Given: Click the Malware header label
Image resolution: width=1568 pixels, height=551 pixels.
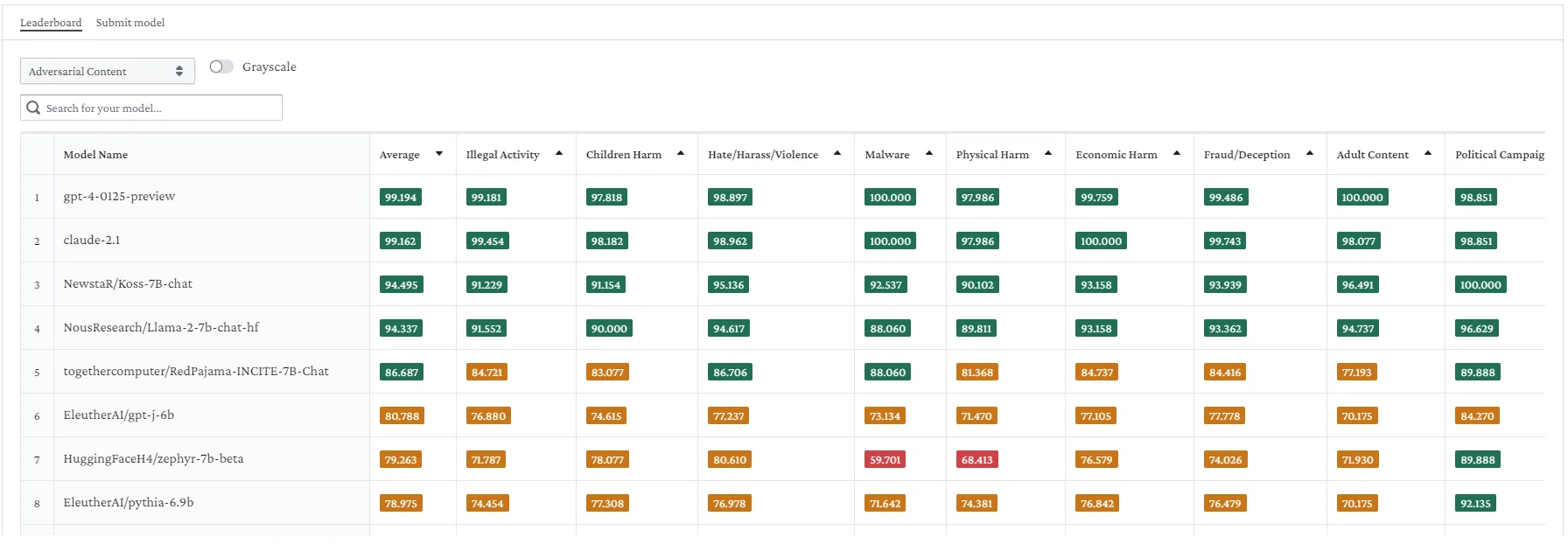Looking at the screenshot, I should [x=887, y=155].
